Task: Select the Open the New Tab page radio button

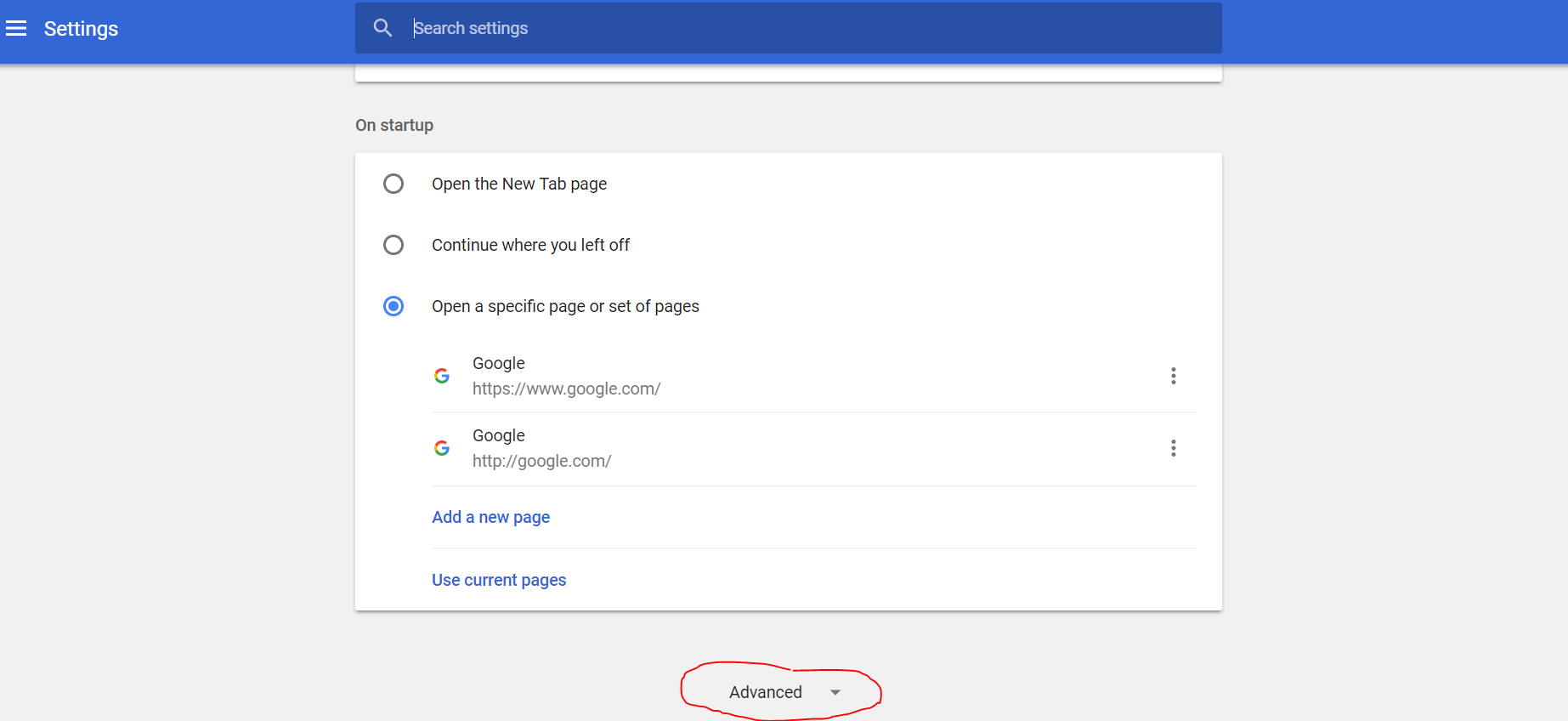Action: click(x=393, y=184)
